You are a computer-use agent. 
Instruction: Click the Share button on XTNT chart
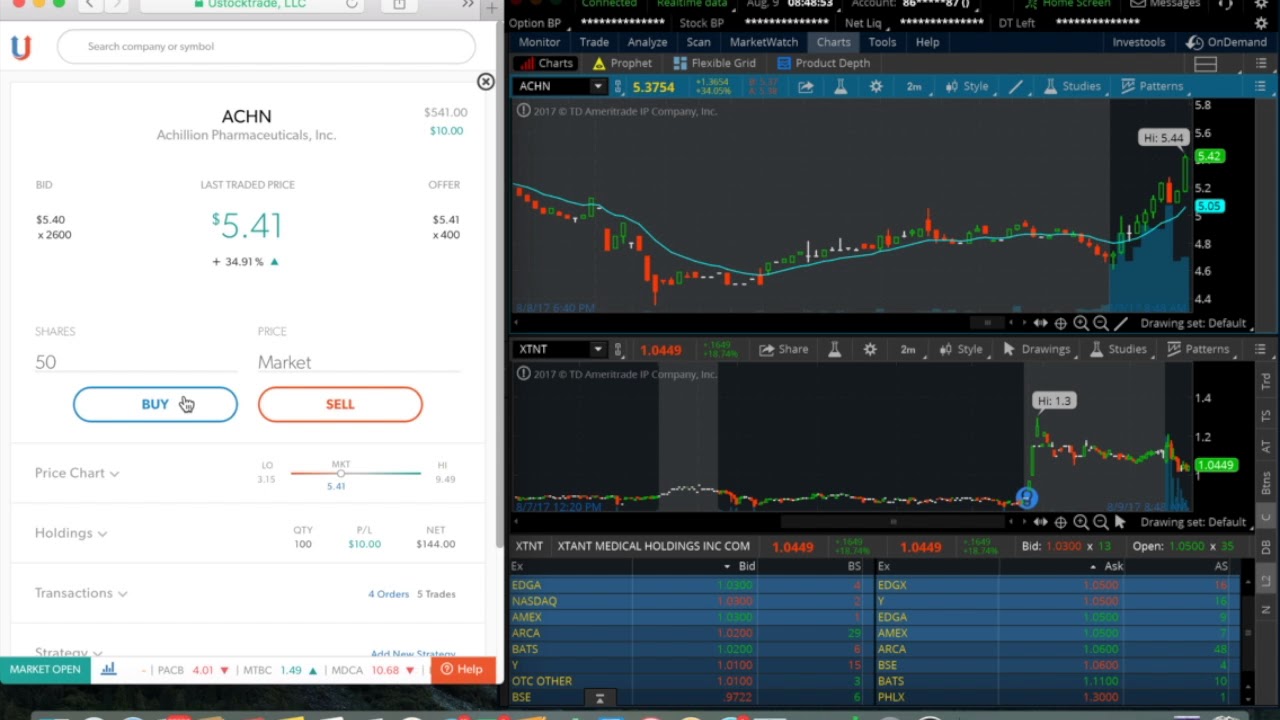[784, 349]
